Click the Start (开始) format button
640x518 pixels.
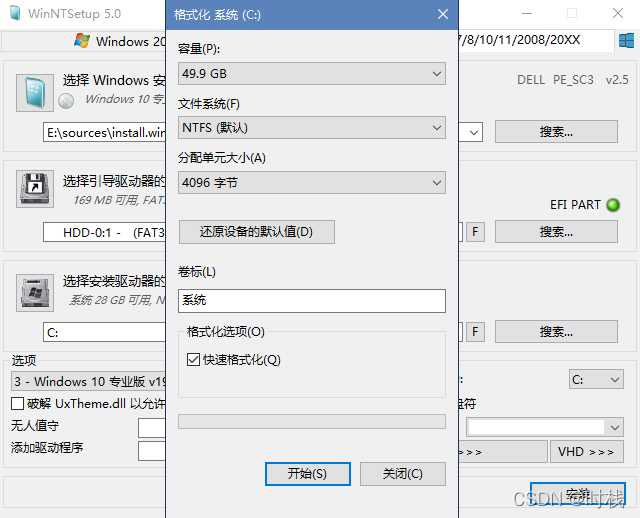[308, 474]
